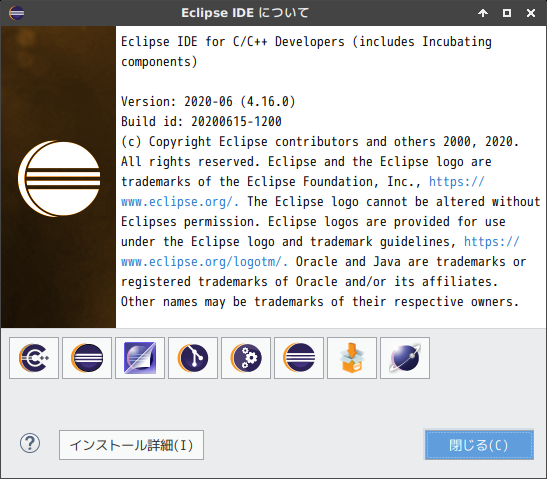Viewport: 547px width, 479px height.
Task: Click the インストール詳細(I) button
Action: click(132, 445)
